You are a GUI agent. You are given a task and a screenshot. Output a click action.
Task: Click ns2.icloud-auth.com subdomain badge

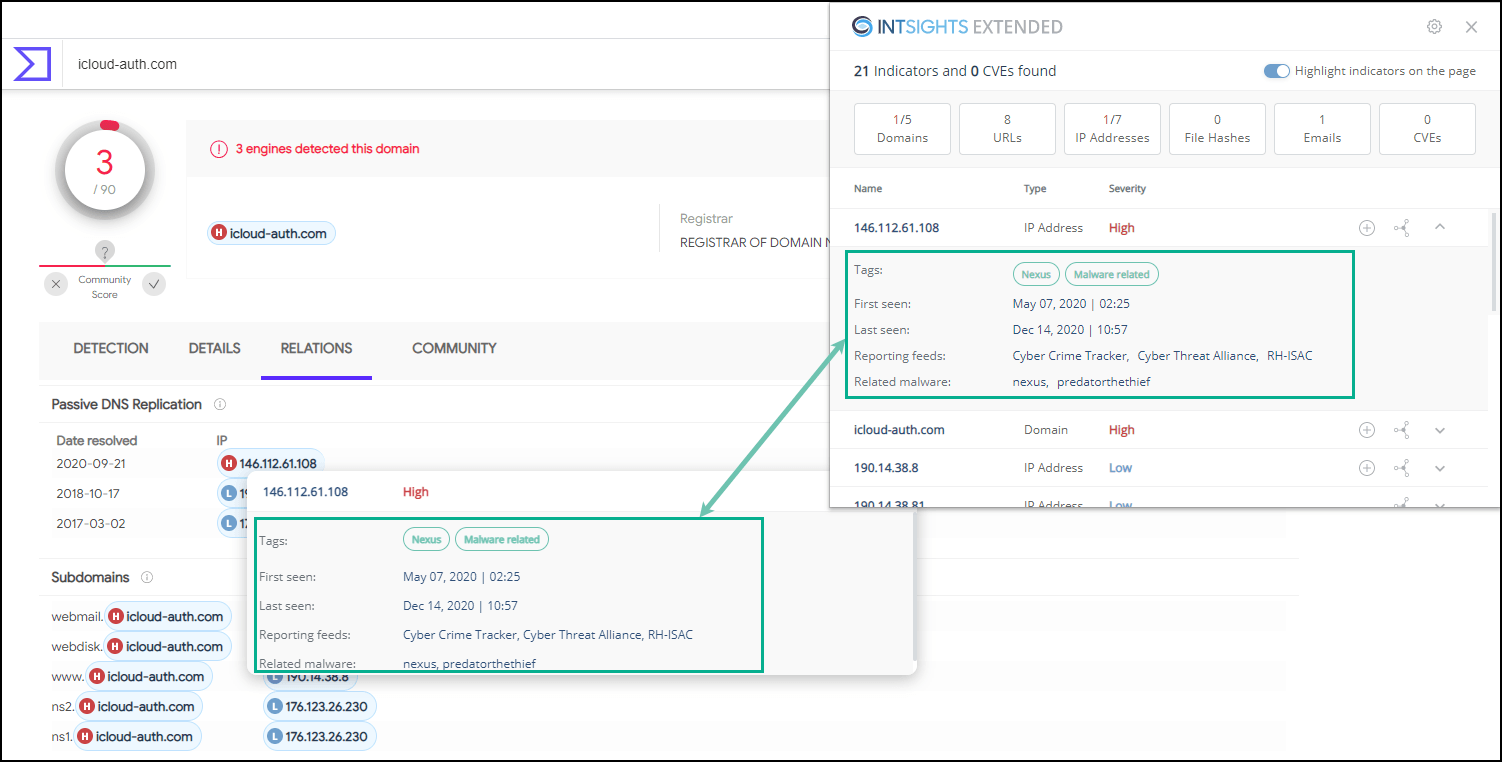click(139, 707)
